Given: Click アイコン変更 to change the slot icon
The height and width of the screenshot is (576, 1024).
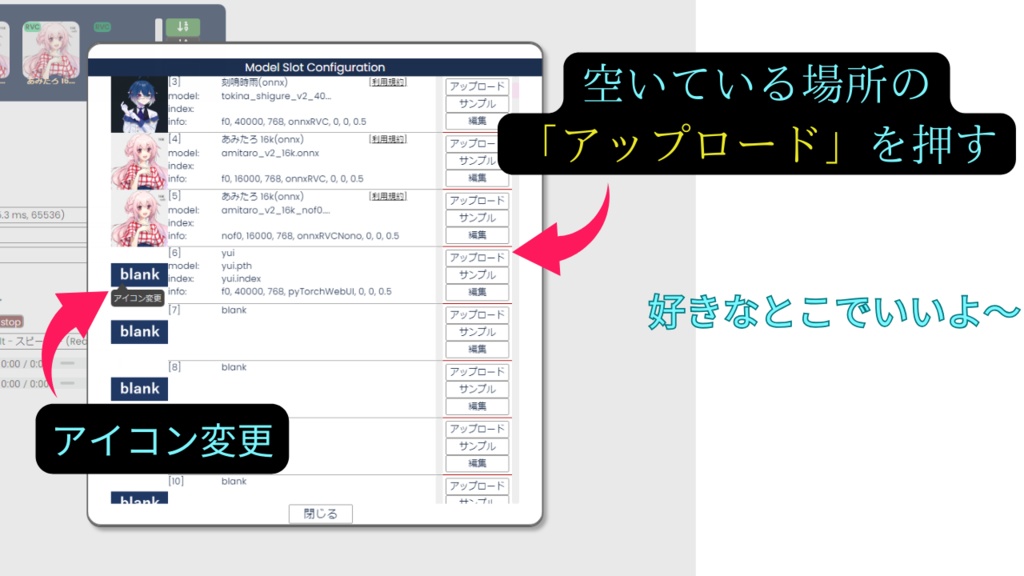Looking at the screenshot, I should (138, 296).
